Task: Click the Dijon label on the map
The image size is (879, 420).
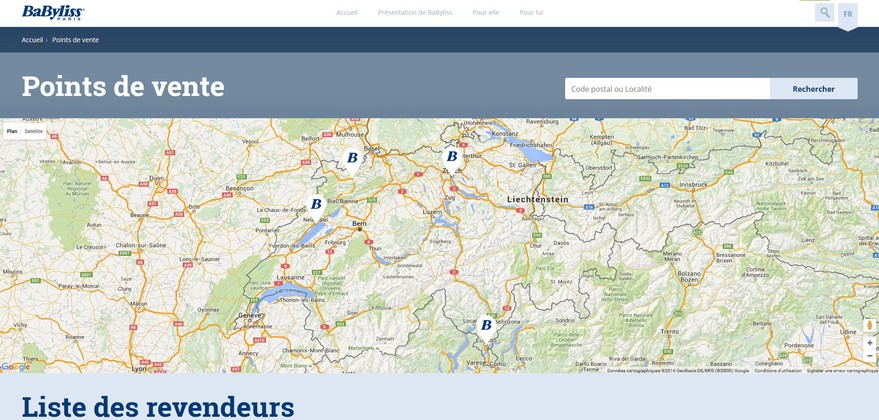Action: tap(156, 178)
